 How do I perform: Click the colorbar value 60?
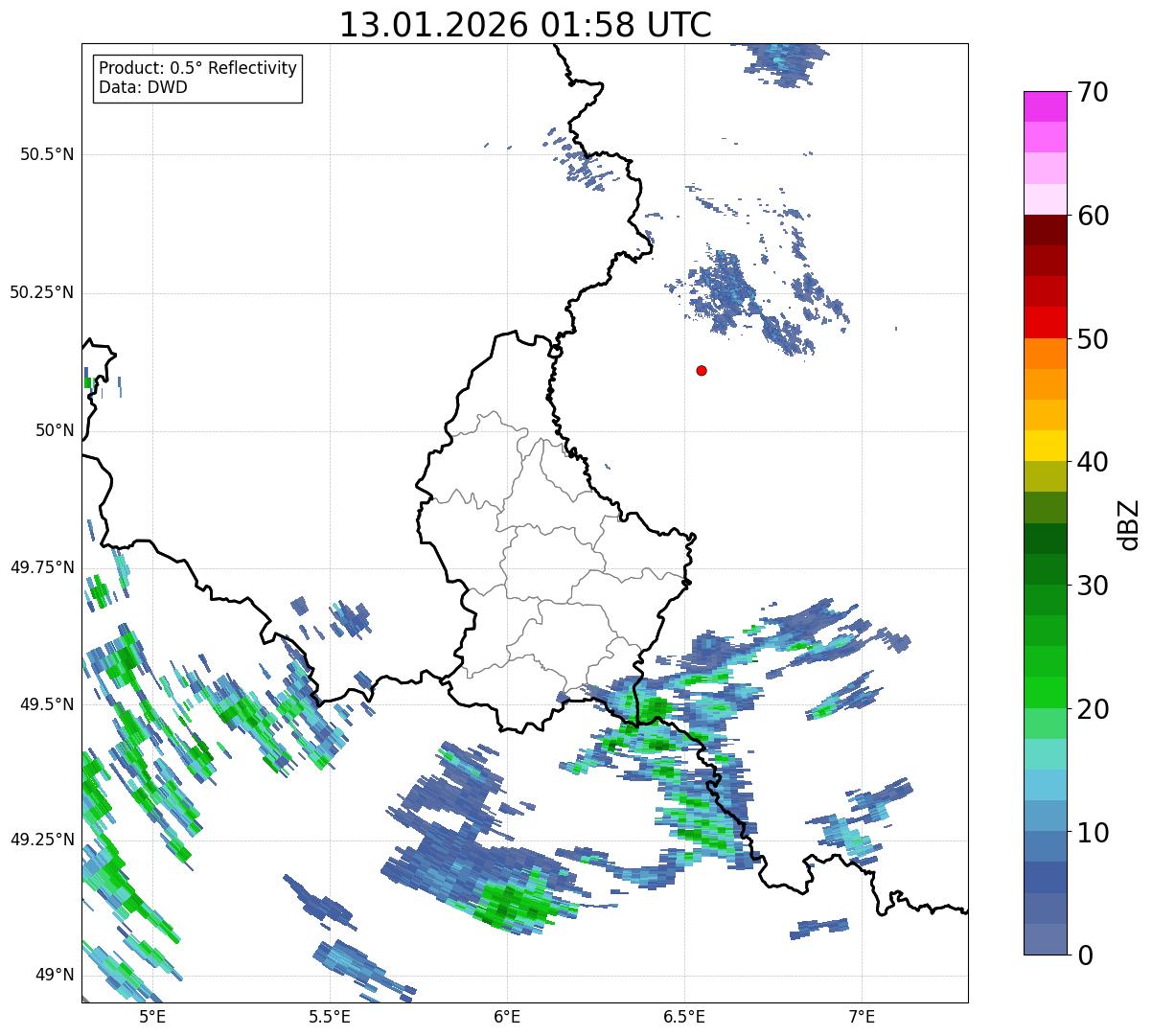click(1092, 216)
